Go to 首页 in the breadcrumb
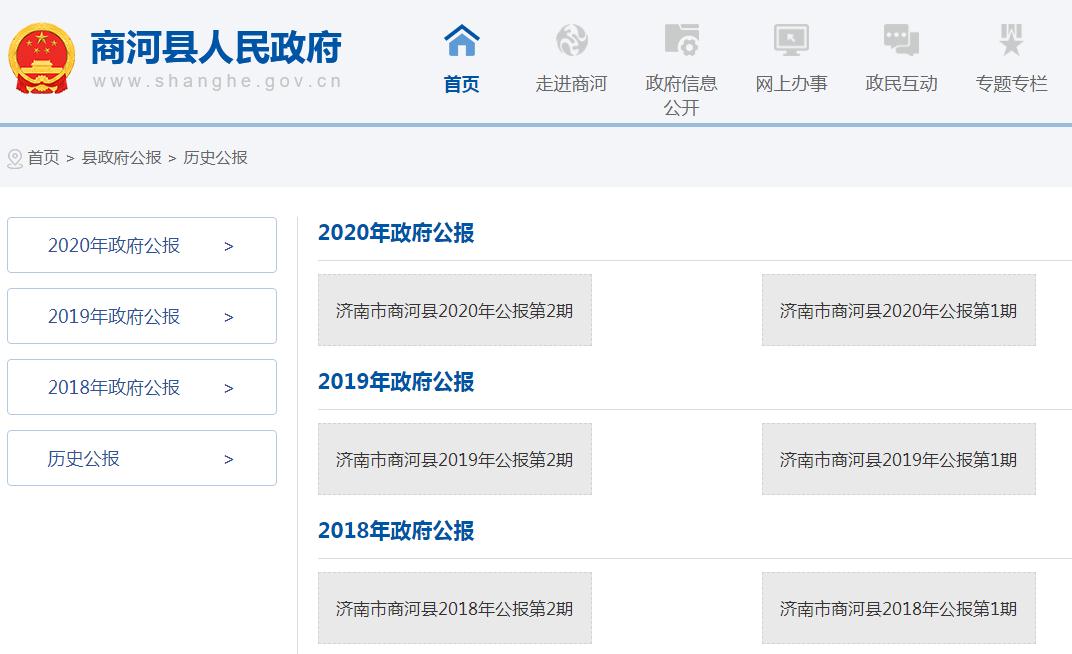The width and height of the screenshot is (1072, 654). (44, 158)
